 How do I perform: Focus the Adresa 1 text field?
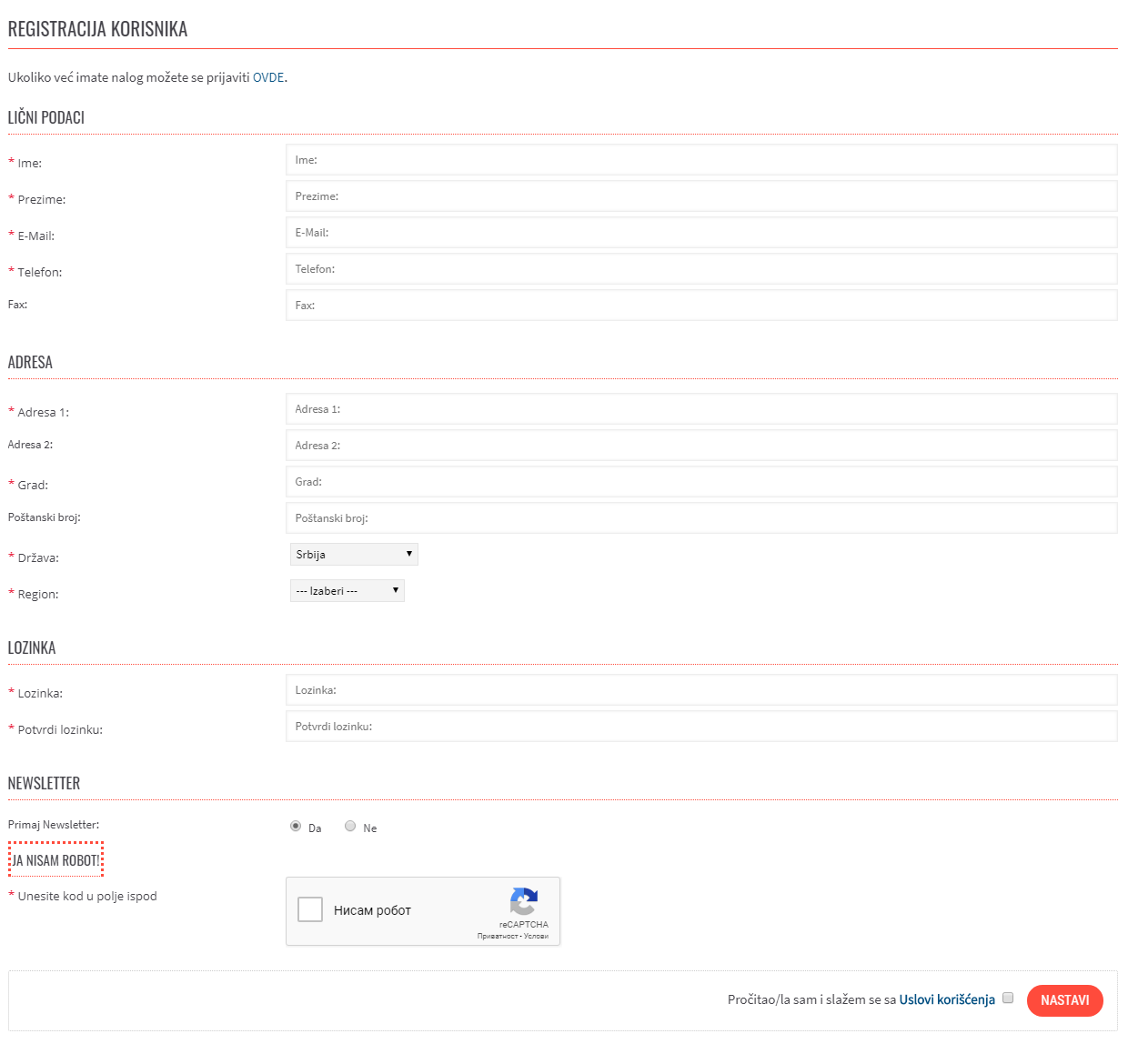[700, 409]
